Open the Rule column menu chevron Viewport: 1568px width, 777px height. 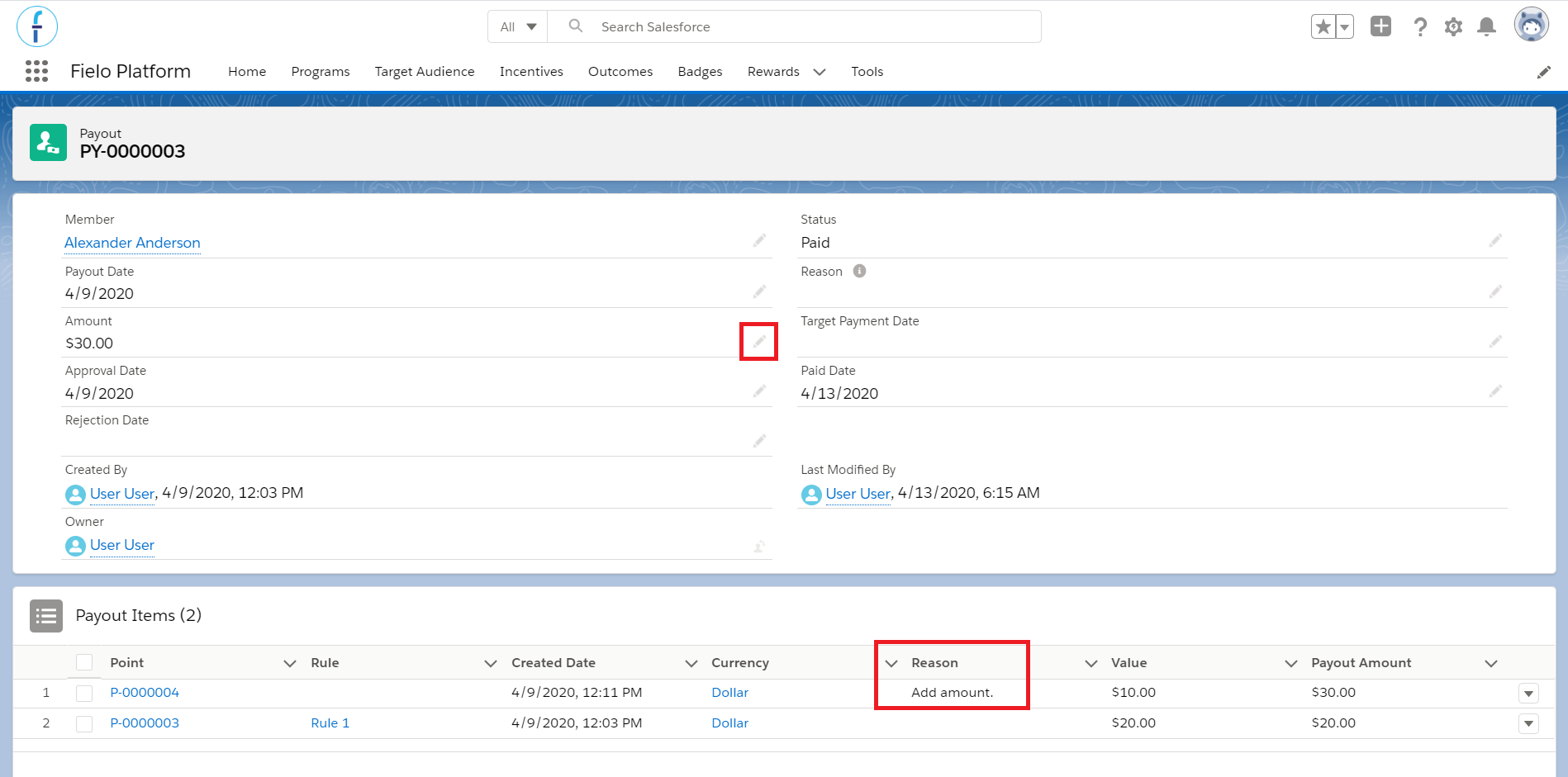tap(491, 663)
